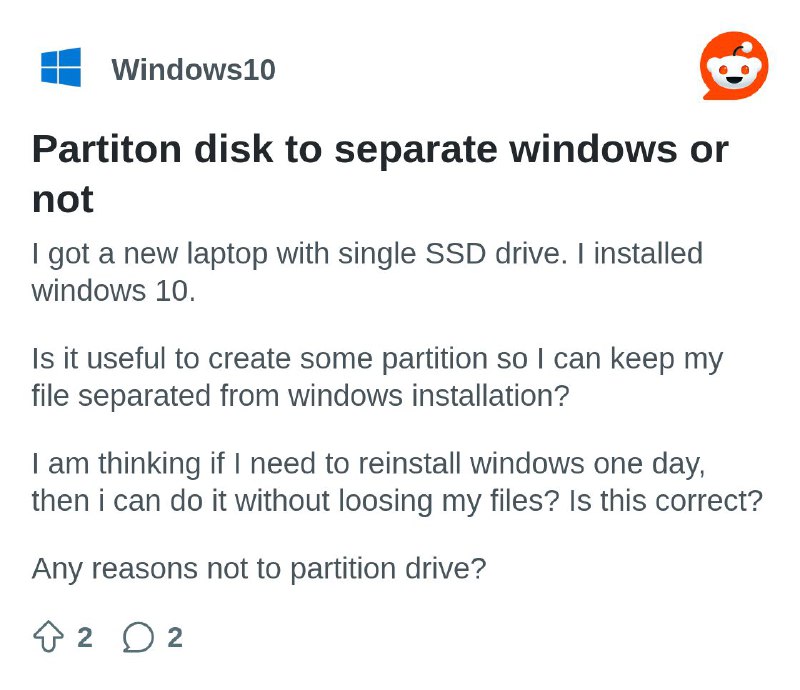Click the comment count number
This screenshot has width=800, height=690.
[x=175, y=637]
